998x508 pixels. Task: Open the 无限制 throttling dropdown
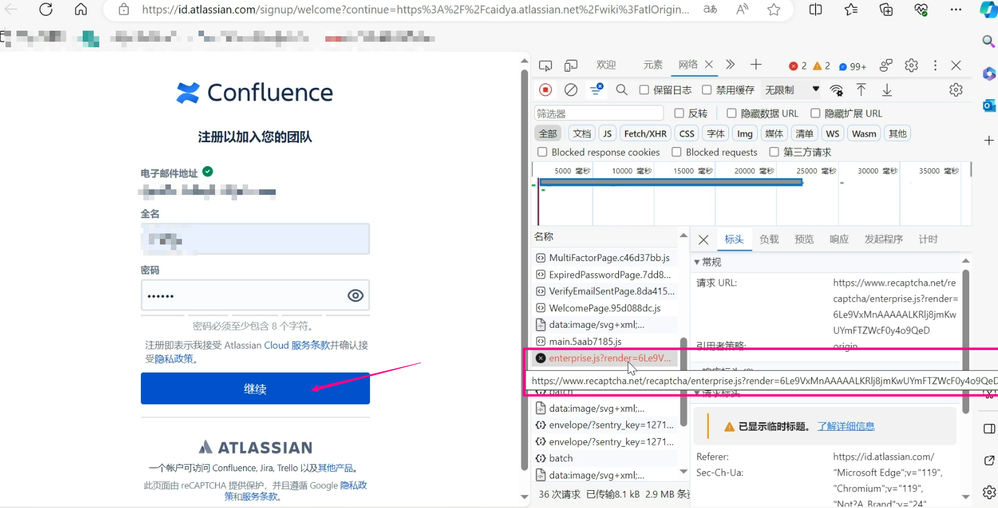(791, 90)
